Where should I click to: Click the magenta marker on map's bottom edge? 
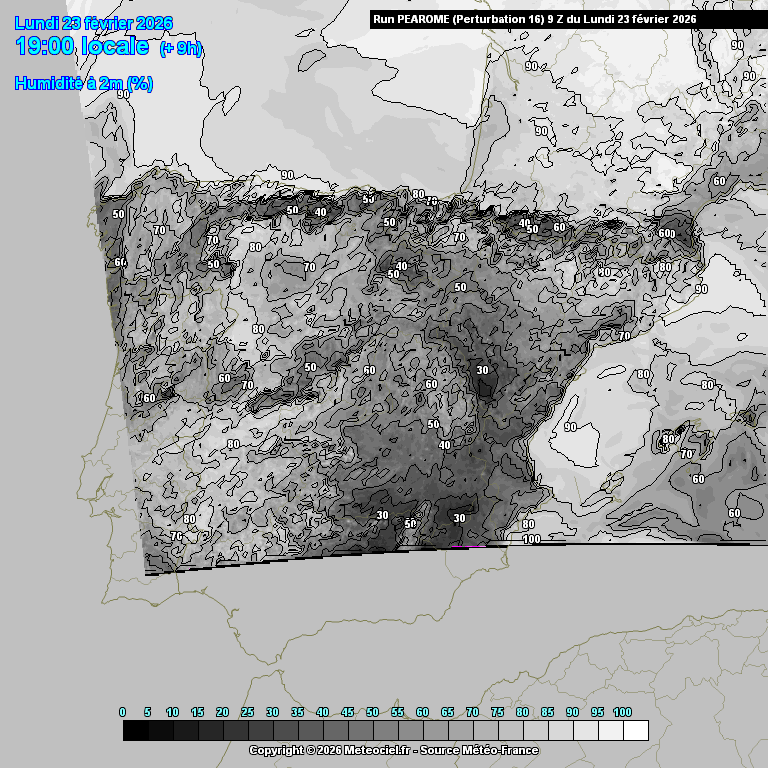(468, 546)
